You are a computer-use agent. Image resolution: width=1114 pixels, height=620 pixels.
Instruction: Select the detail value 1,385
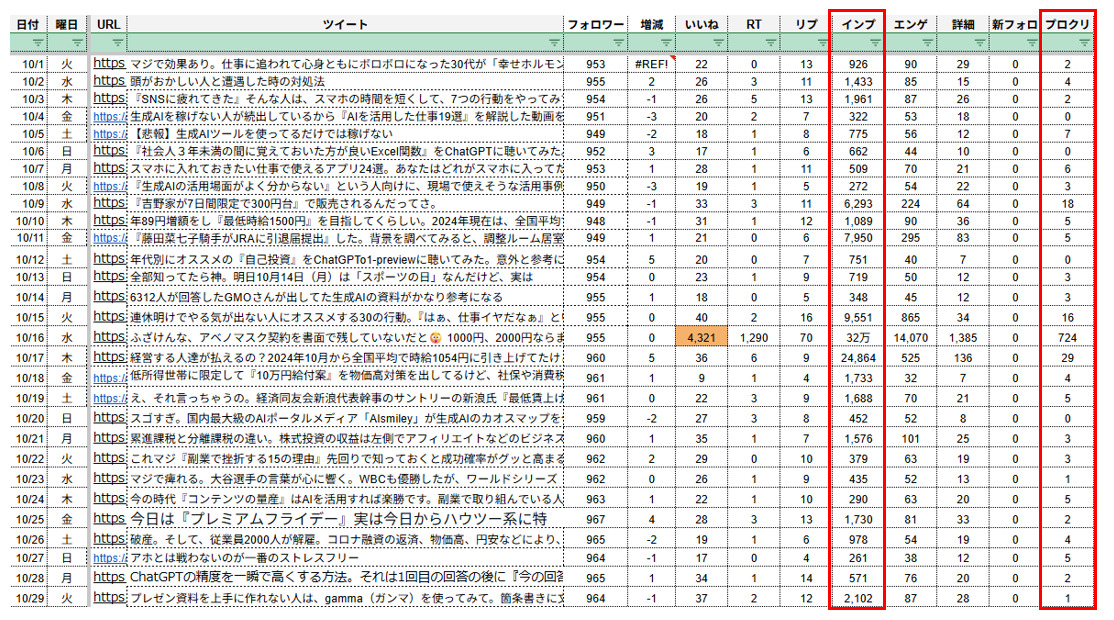[x=963, y=337]
